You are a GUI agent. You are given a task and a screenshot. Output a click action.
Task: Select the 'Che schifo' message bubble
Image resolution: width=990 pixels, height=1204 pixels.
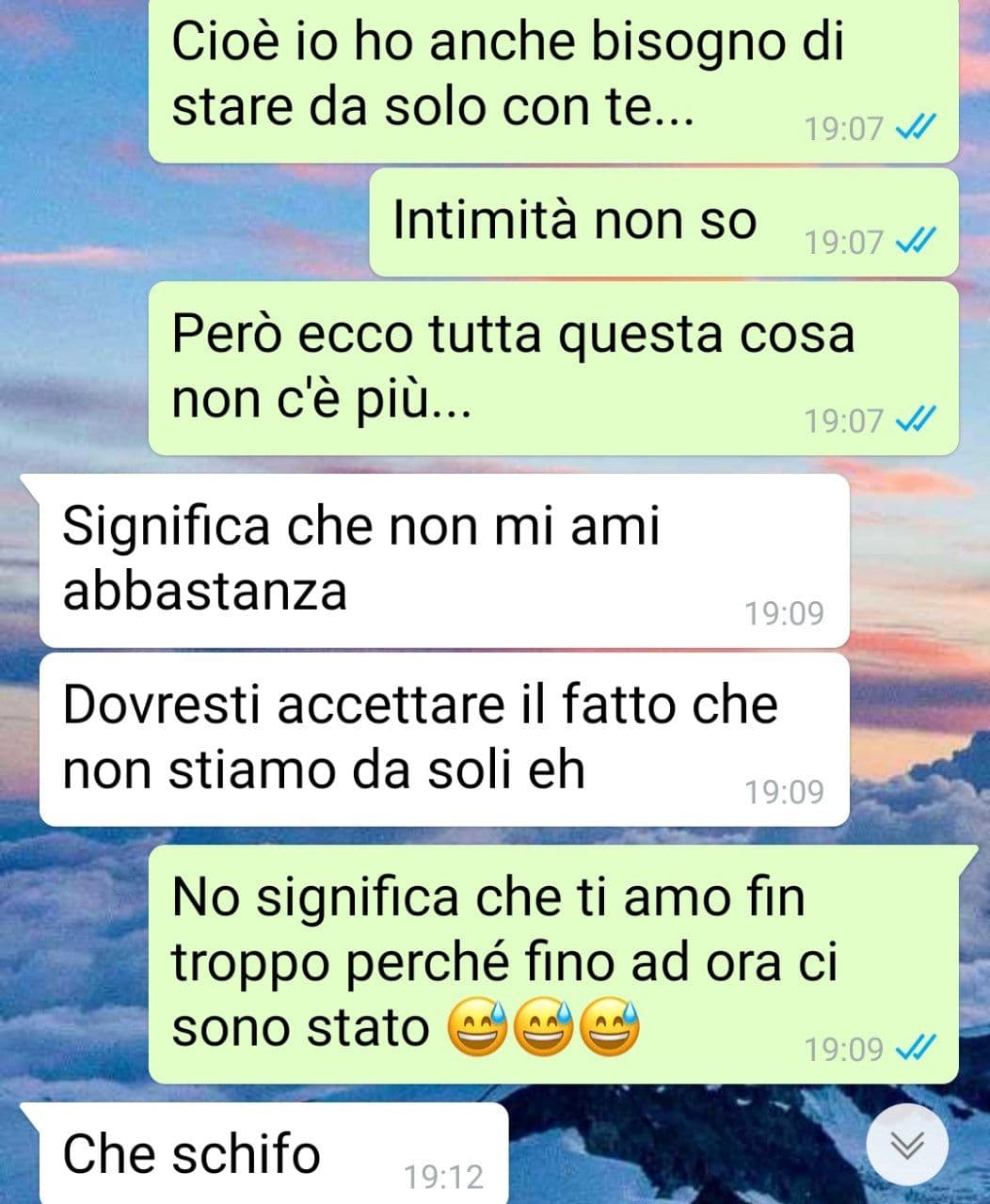(264, 1154)
